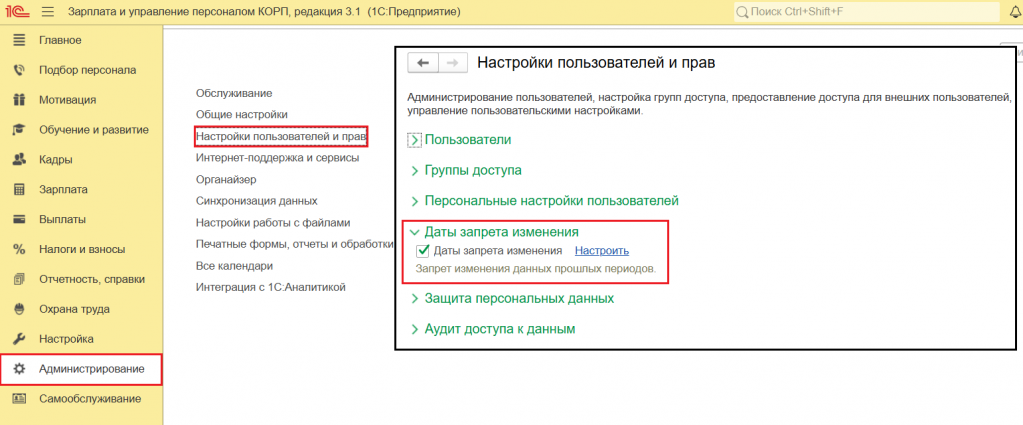Expand the Аудит доступа к данным section
Screen dimensions: 1023x425
pos(493,329)
